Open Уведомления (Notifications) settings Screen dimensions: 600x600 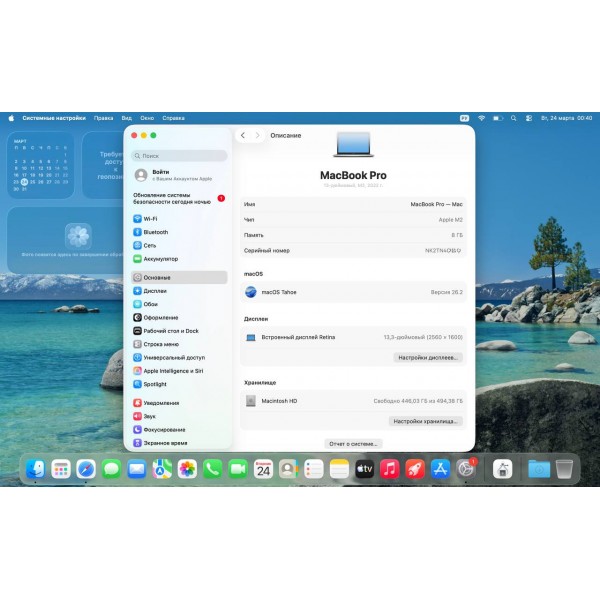161,403
